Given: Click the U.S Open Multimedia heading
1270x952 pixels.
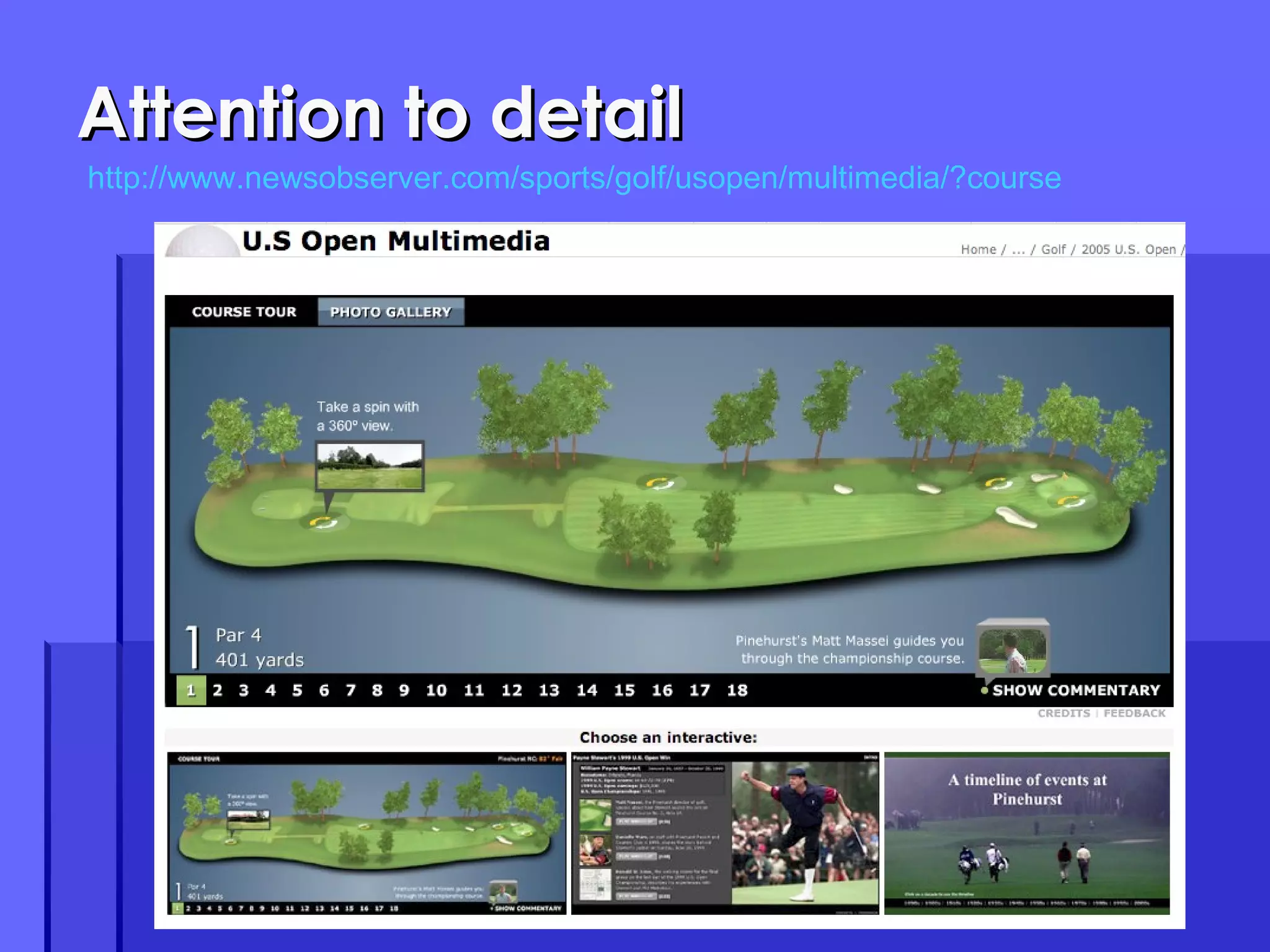Looking at the screenshot, I should pos(396,241).
